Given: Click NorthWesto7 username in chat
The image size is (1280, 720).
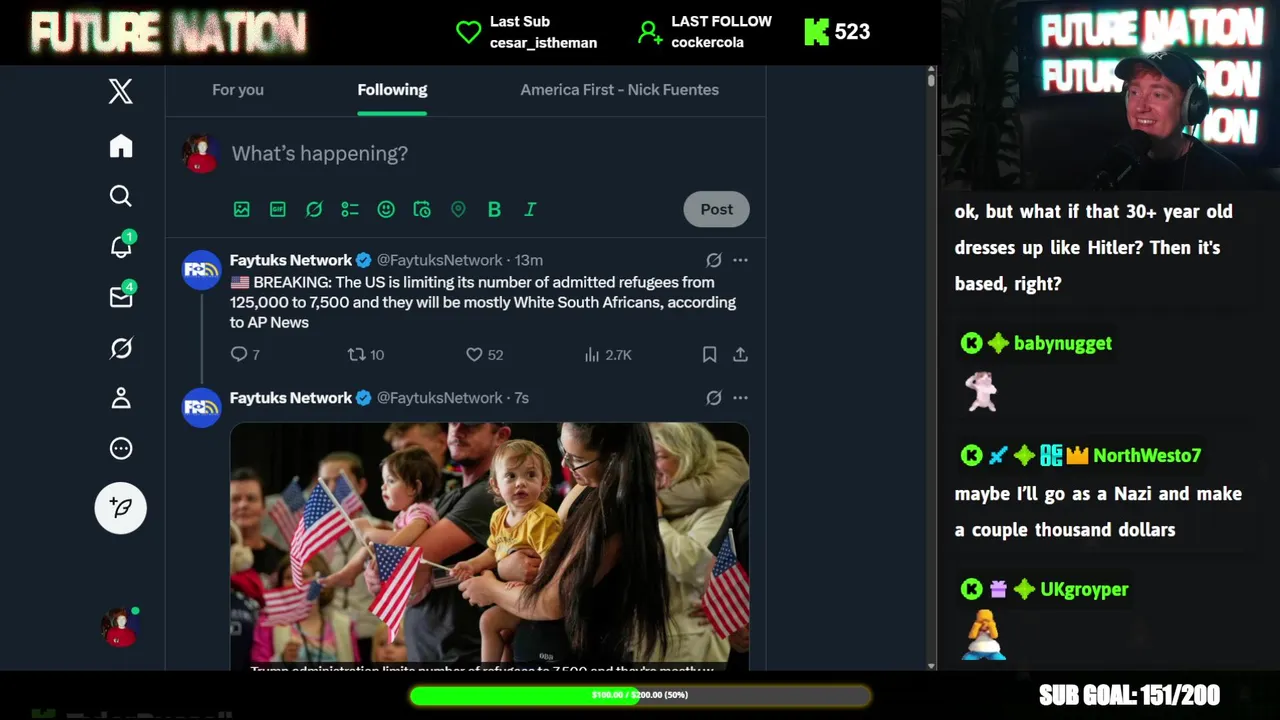Looking at the screenshot, I should click(x=1147, y=455).
